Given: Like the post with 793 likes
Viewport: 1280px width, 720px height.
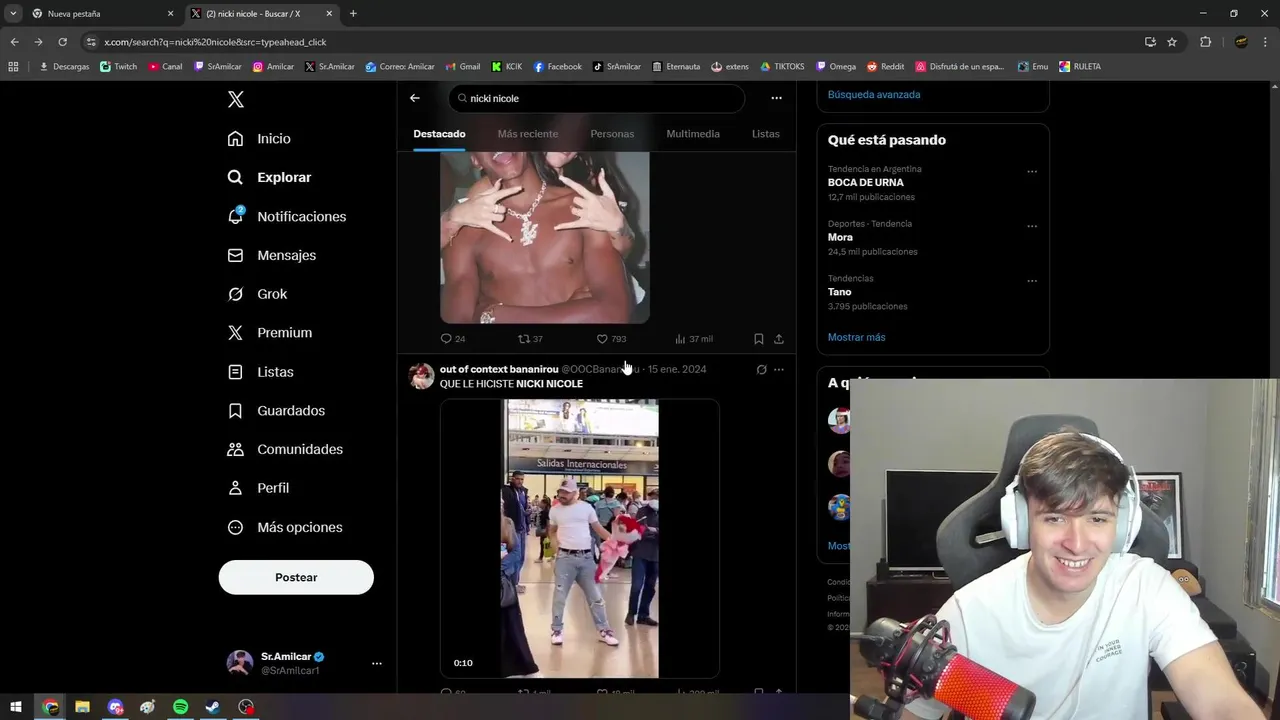Looking at the screenshot, I should click(611, 339).
